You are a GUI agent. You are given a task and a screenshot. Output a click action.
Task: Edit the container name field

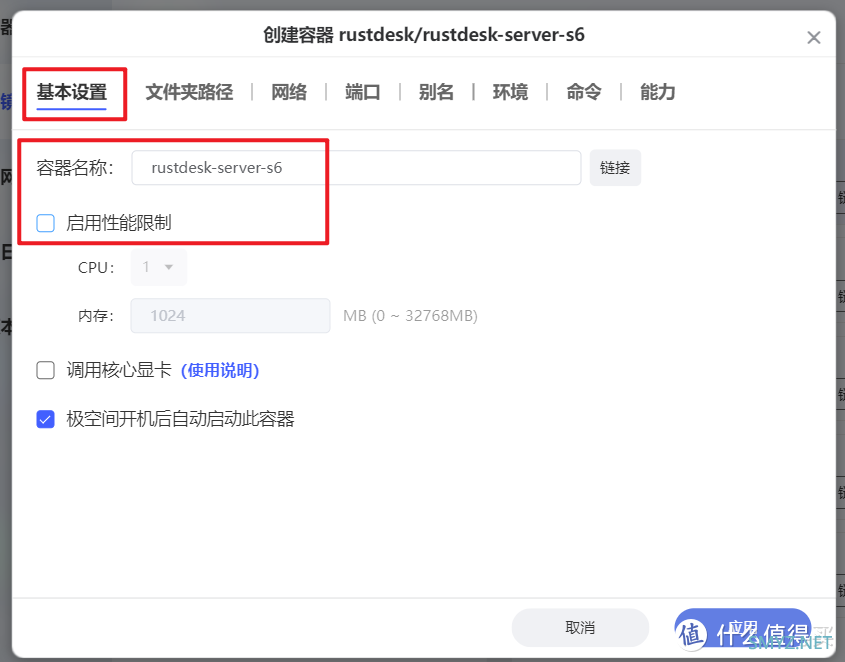point(356,168)
